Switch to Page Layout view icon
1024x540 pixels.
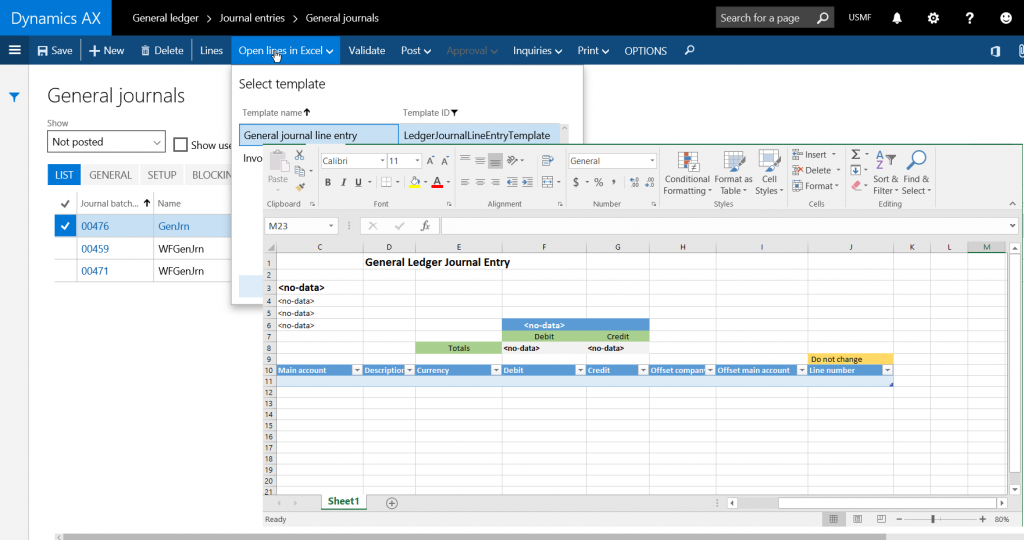click(x=857, y=519)
